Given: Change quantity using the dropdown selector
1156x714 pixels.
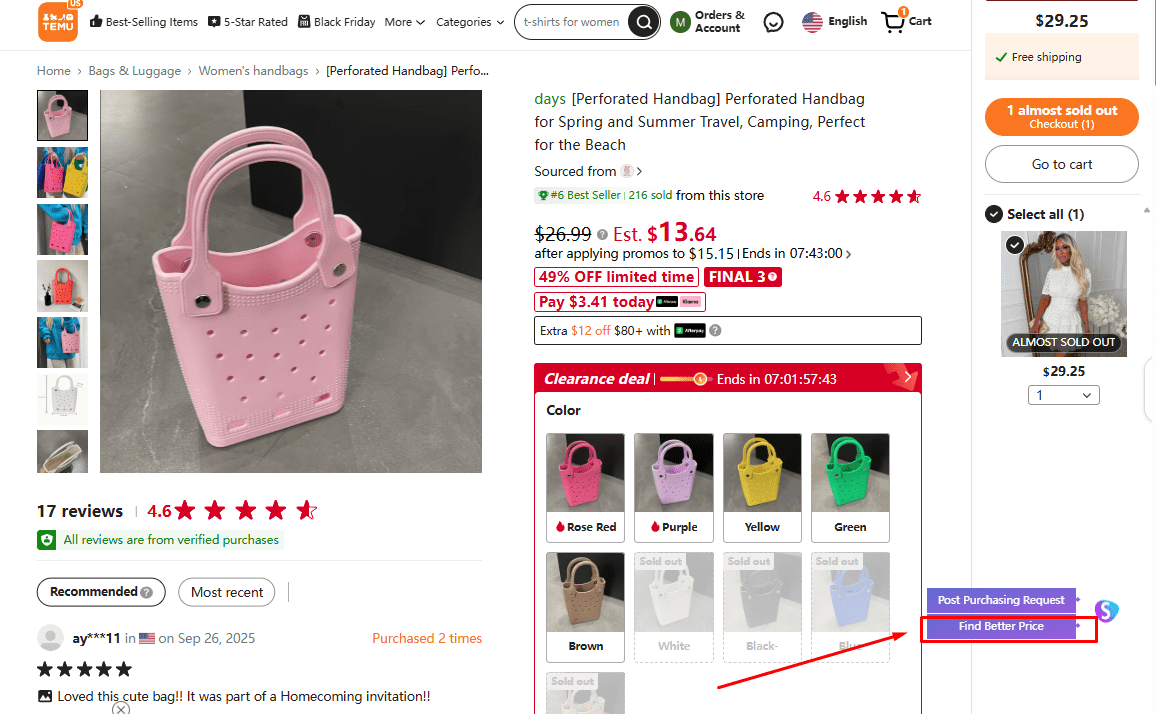Looking at the screenshot, I should coord(1063,394).
